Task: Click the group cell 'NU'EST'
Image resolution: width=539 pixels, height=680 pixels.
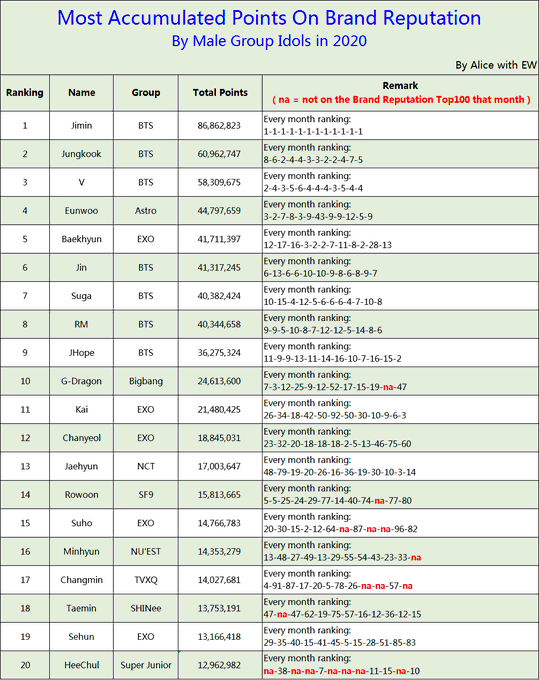Action: (146, 552)
